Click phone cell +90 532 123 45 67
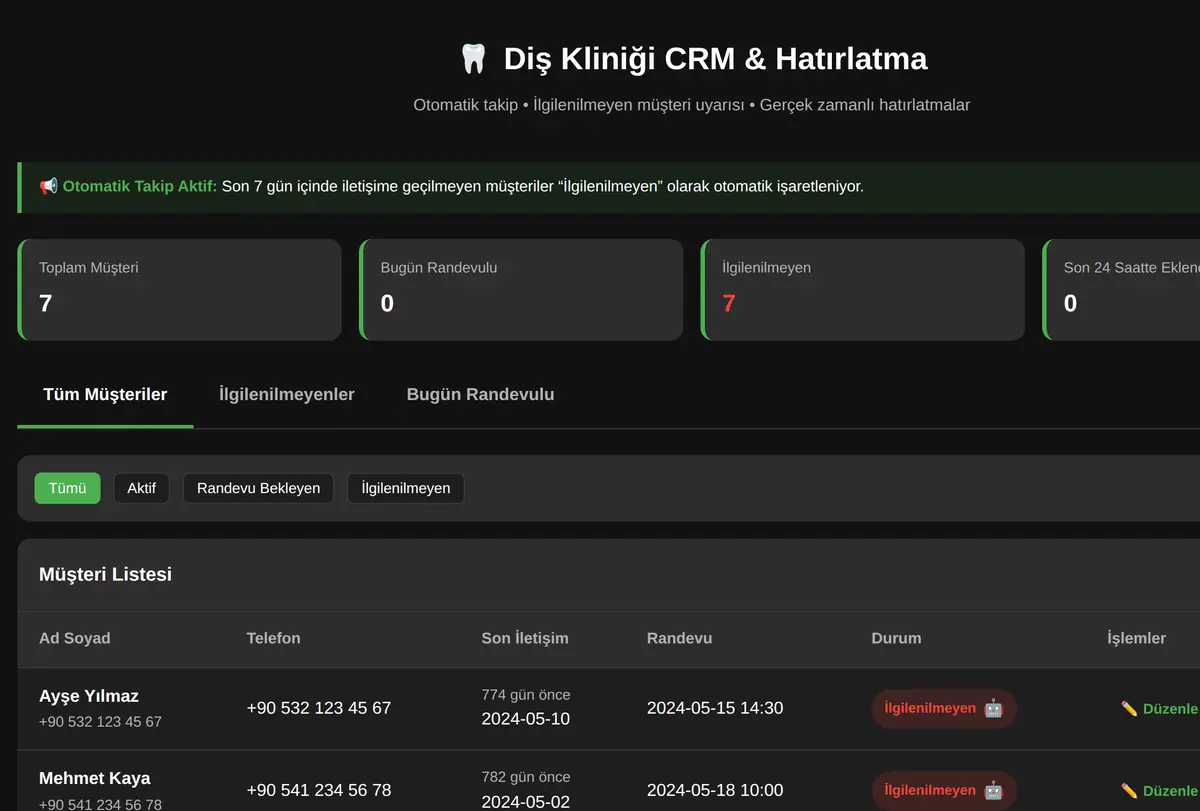1200x811 pixels. click(x=318, y=708)
